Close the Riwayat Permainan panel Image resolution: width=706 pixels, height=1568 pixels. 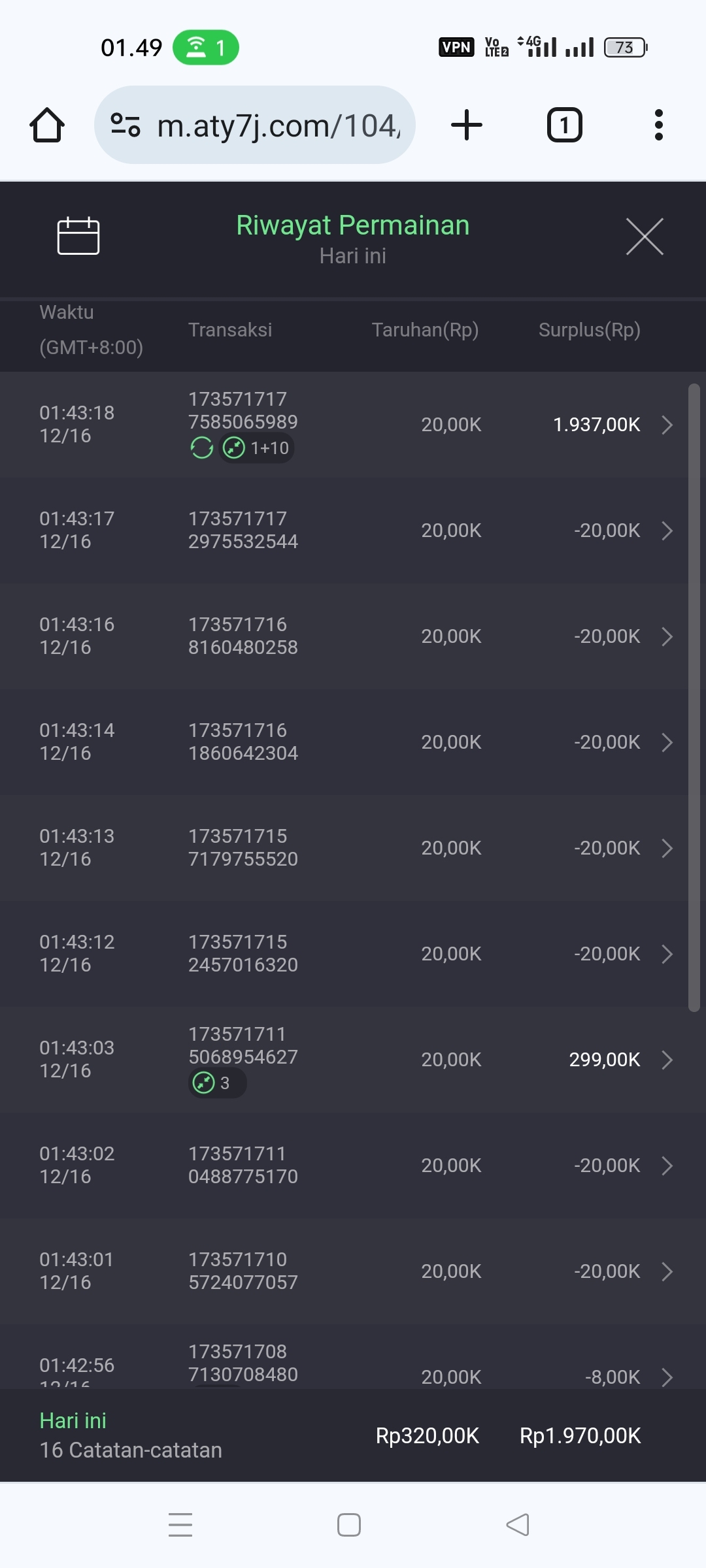pyautogui.click(x=645, y=237)
